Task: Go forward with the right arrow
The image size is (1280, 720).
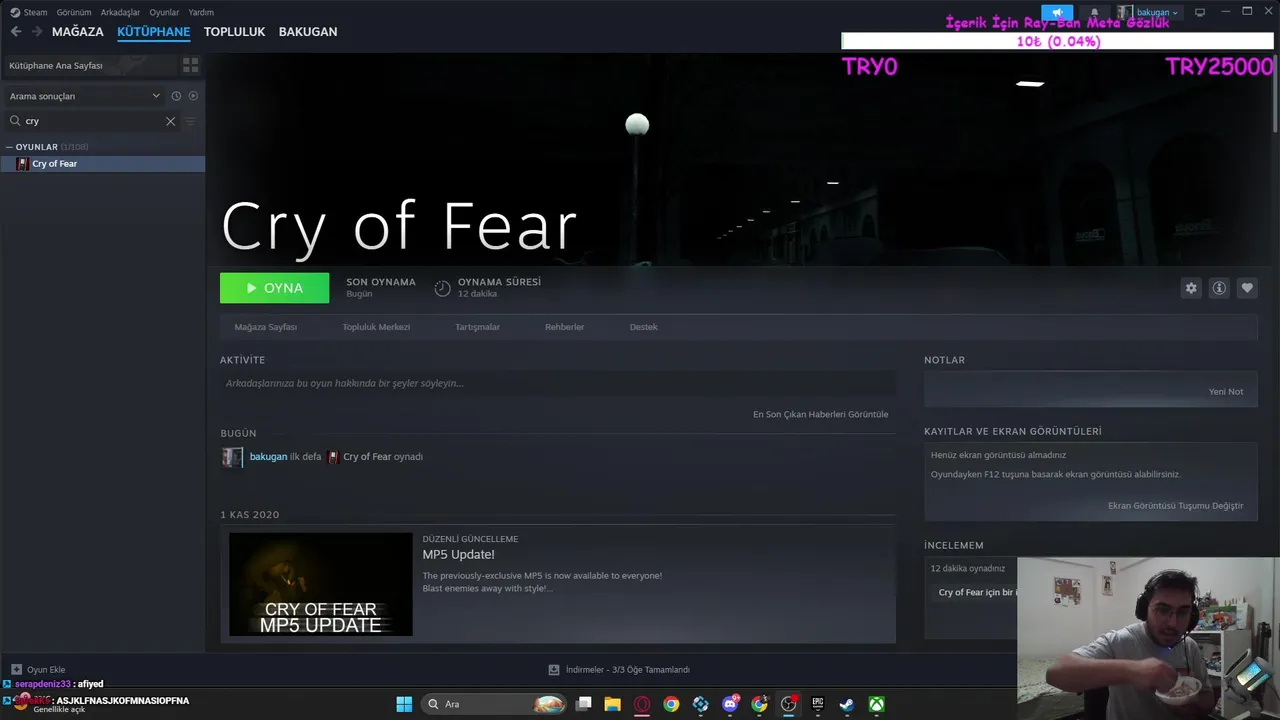Action: point(37,32)
